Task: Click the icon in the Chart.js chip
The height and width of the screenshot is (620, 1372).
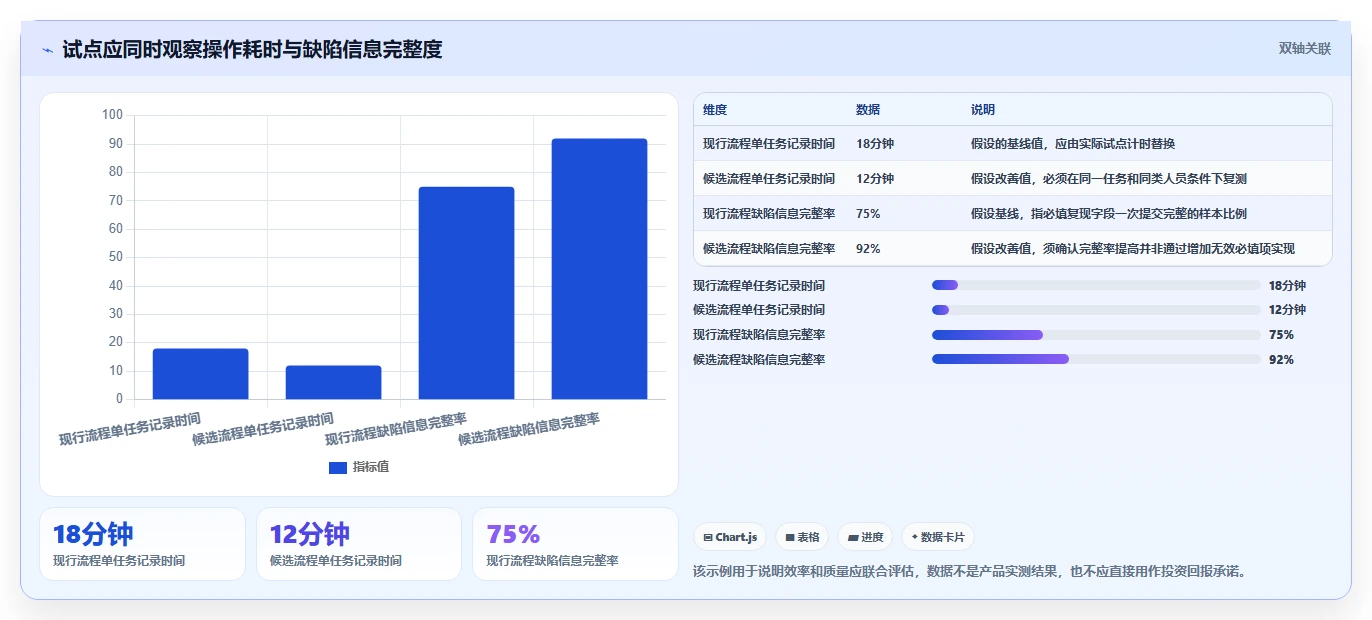Action: pos(708,538)
